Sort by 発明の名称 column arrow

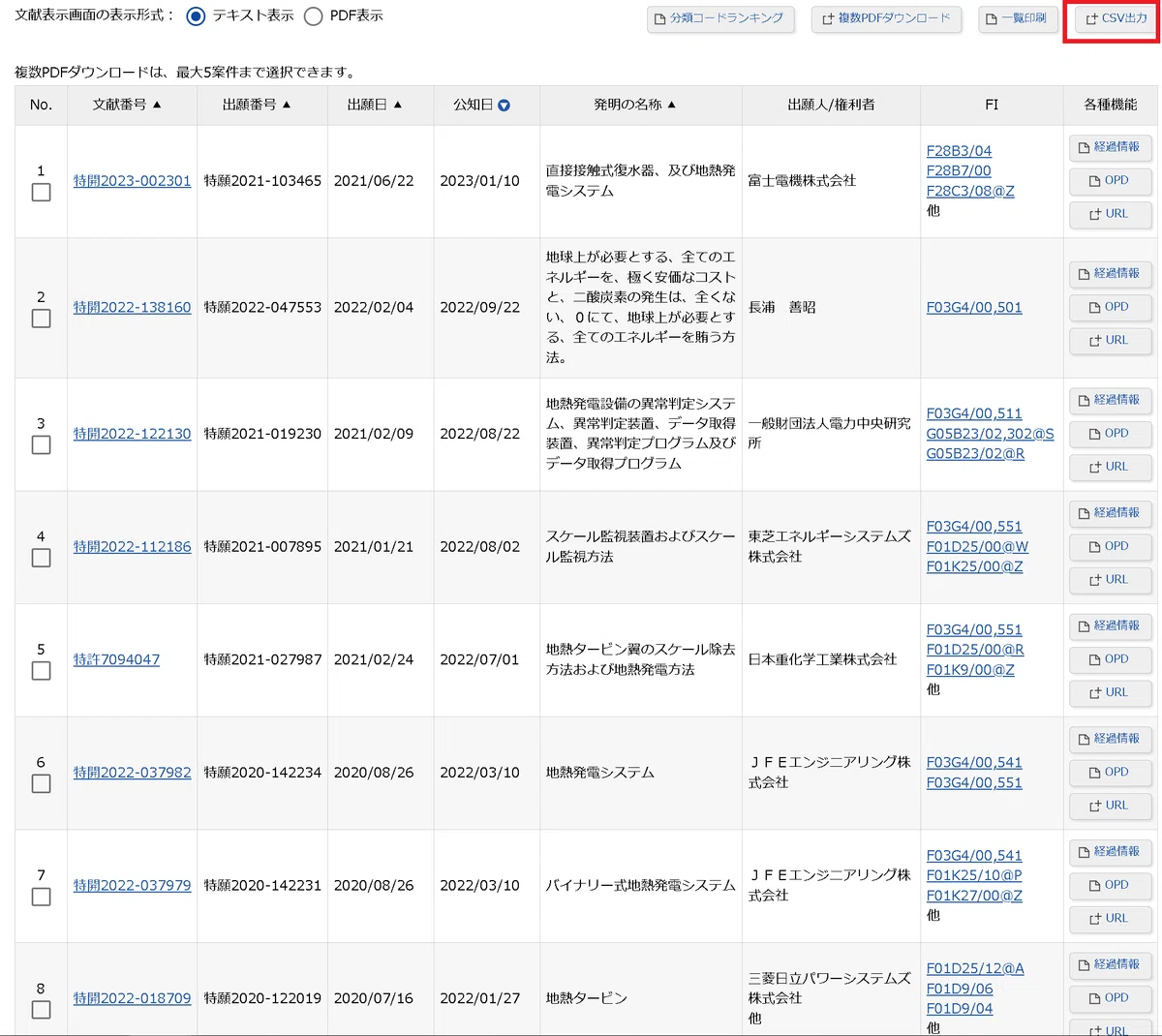(x=672, y=105)
